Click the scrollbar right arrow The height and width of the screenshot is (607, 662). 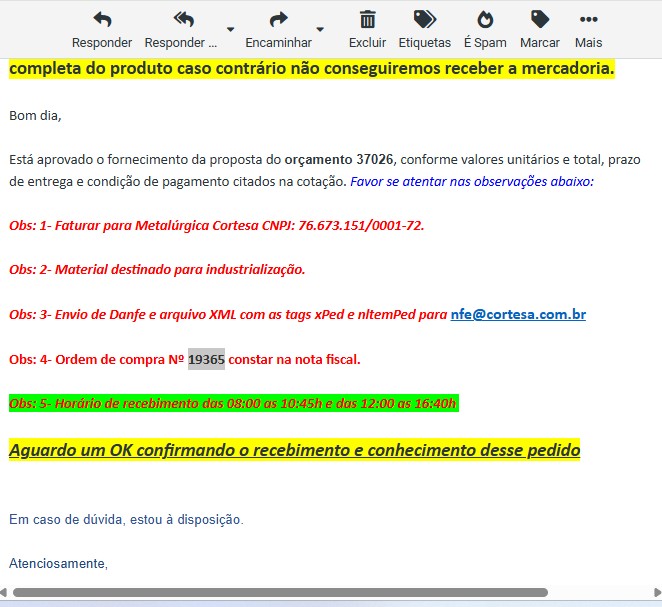coord(656,593)
